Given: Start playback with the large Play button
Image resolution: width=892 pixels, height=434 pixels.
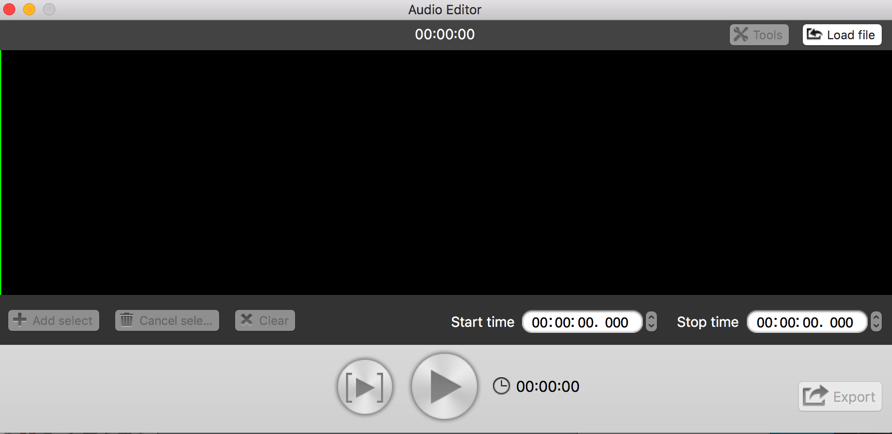Looking at the screenshot, I should click(x=444, y=386).
